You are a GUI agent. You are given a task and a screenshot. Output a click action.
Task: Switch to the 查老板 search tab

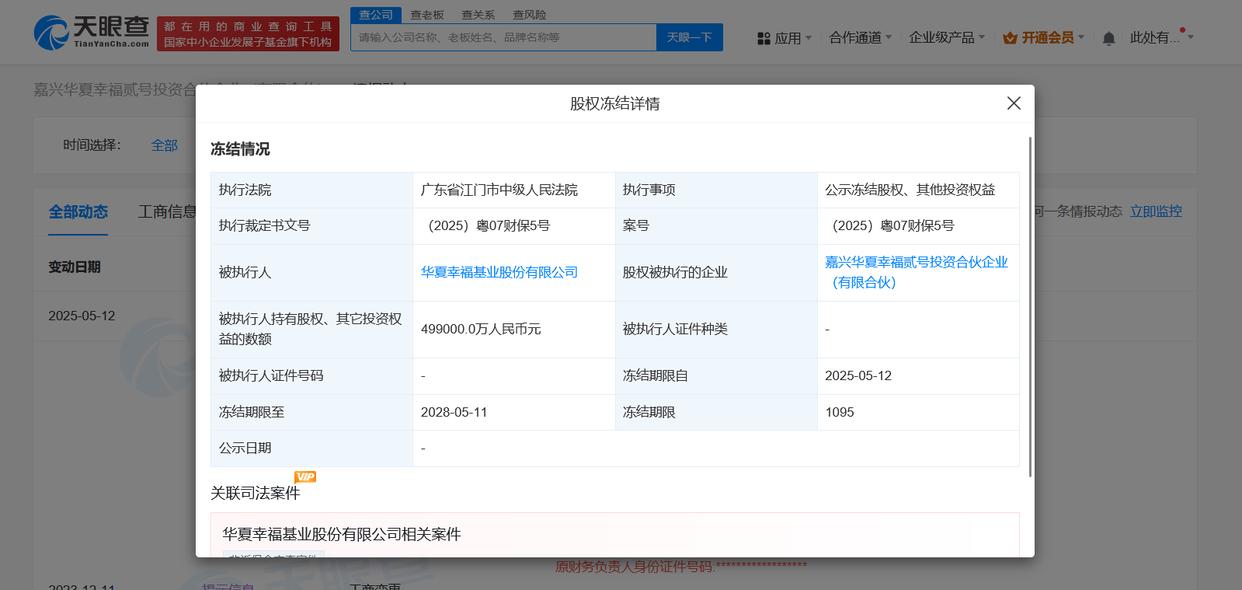427,15
